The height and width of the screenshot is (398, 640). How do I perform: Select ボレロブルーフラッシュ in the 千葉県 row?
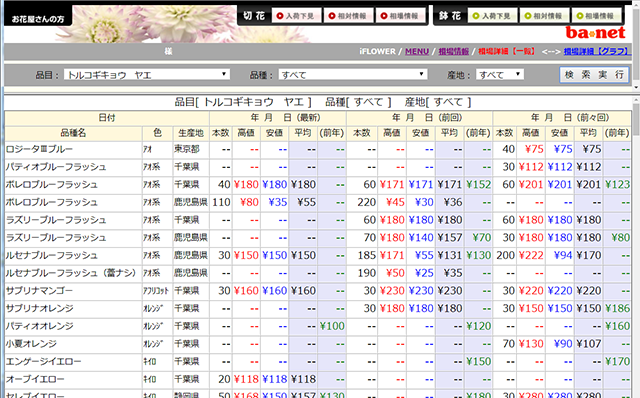pyautogui.click(x=52, y=185)
